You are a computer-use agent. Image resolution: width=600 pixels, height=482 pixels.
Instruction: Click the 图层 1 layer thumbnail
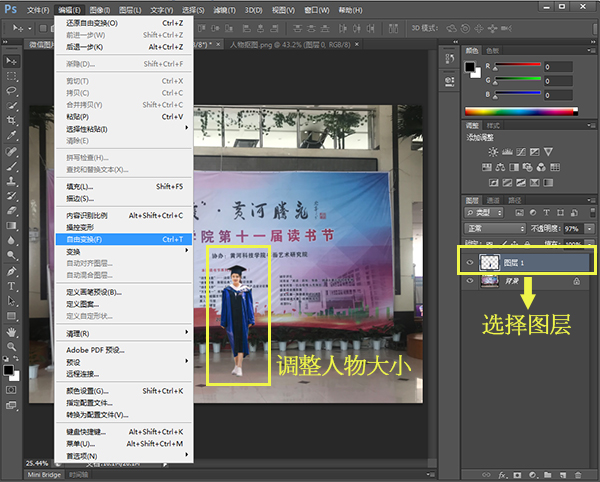[490, 261]
